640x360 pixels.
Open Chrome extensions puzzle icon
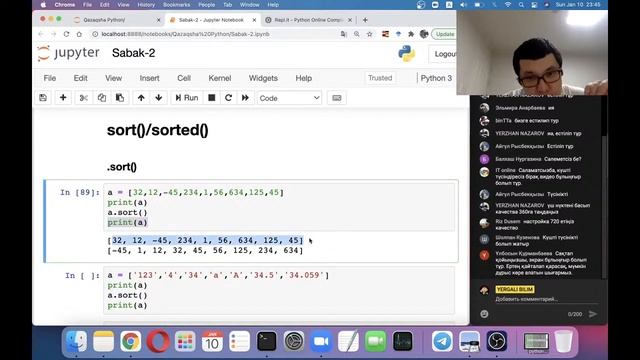click(x=411, y=34)
